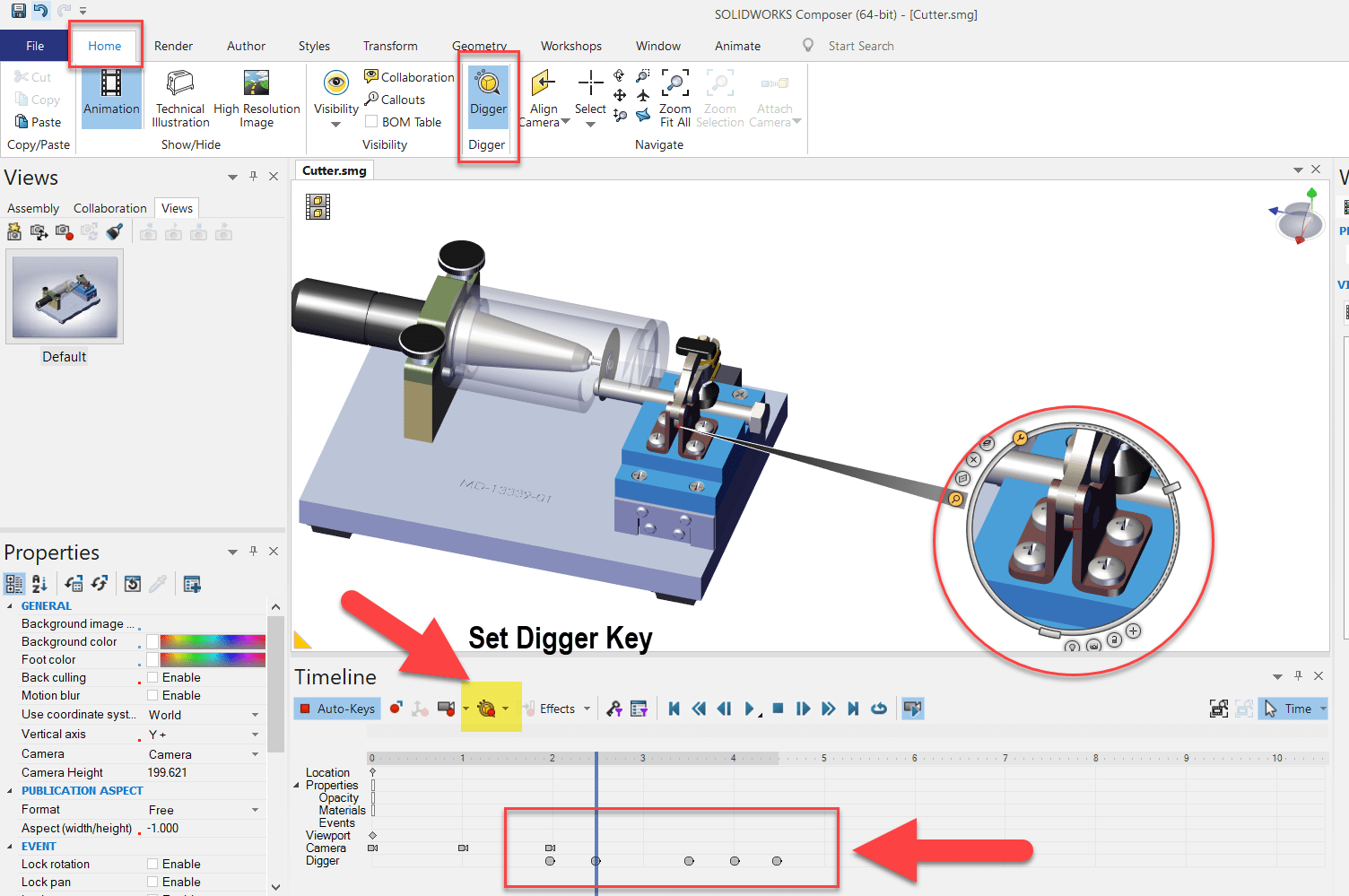1349x896 pixels.
Task: Open the File menu
Action: coord(35,46)
